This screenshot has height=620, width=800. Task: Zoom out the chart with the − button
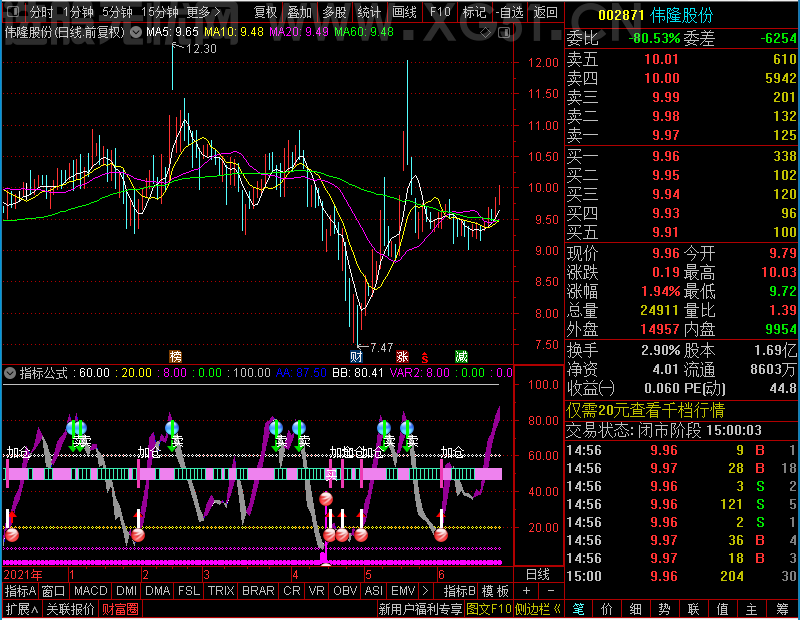pos(551,591)
